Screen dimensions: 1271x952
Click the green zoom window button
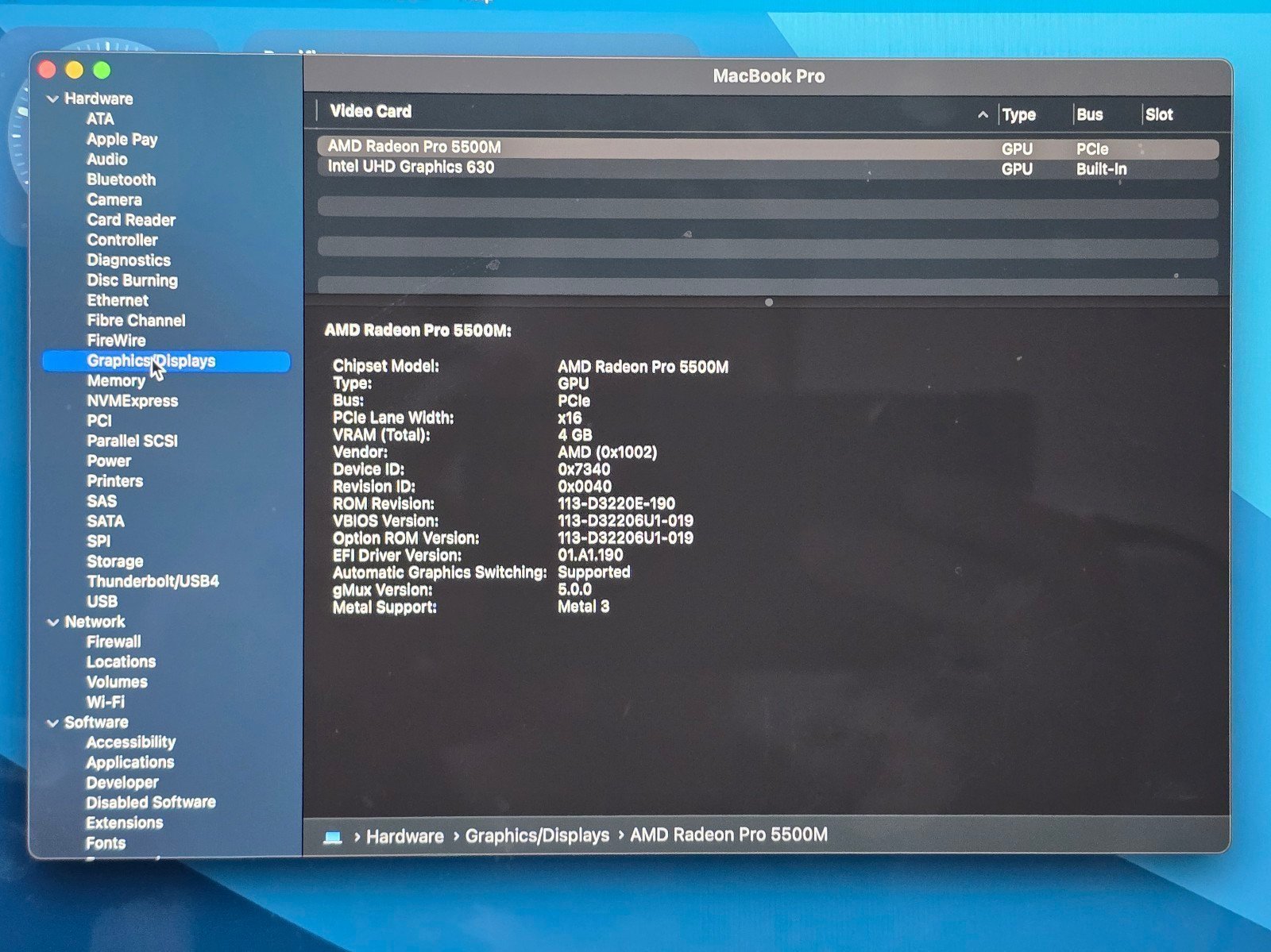[x=102, y=71]
